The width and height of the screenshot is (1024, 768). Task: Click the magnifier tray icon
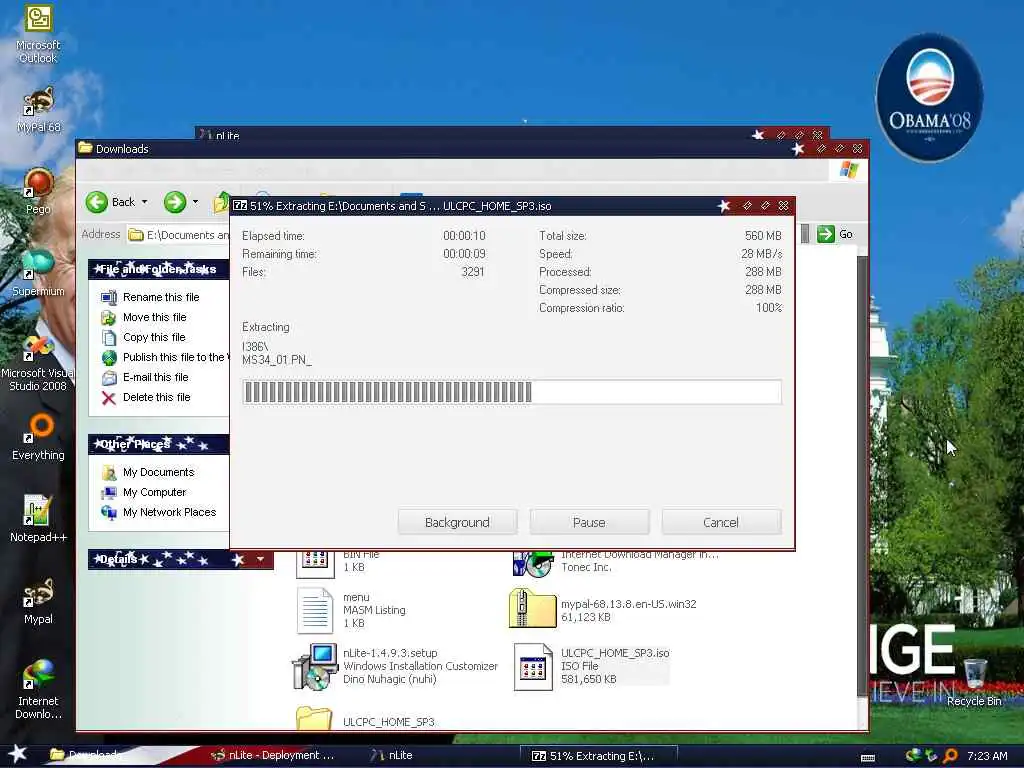point(951,756)
